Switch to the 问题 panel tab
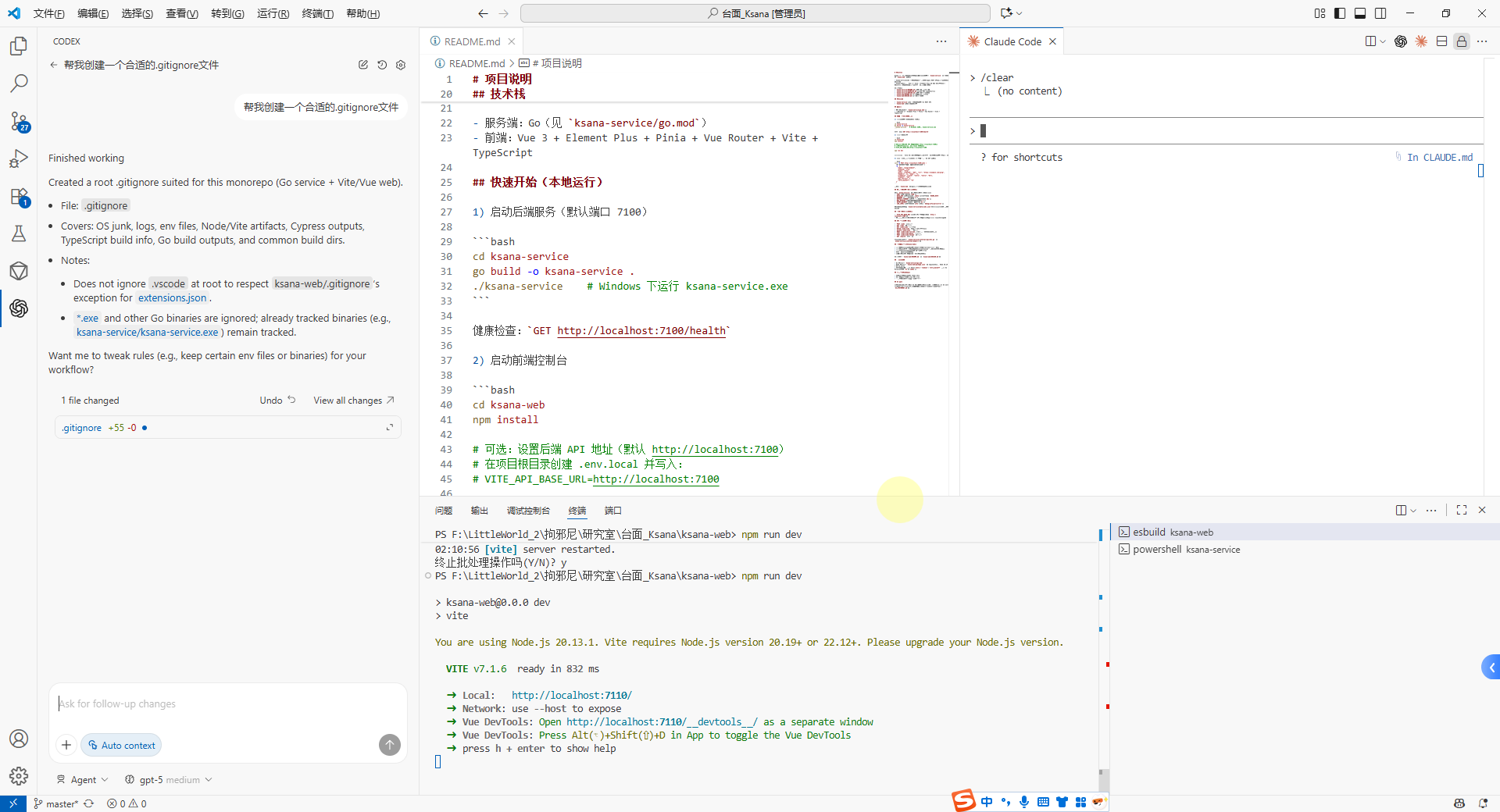 pos(444,511)
